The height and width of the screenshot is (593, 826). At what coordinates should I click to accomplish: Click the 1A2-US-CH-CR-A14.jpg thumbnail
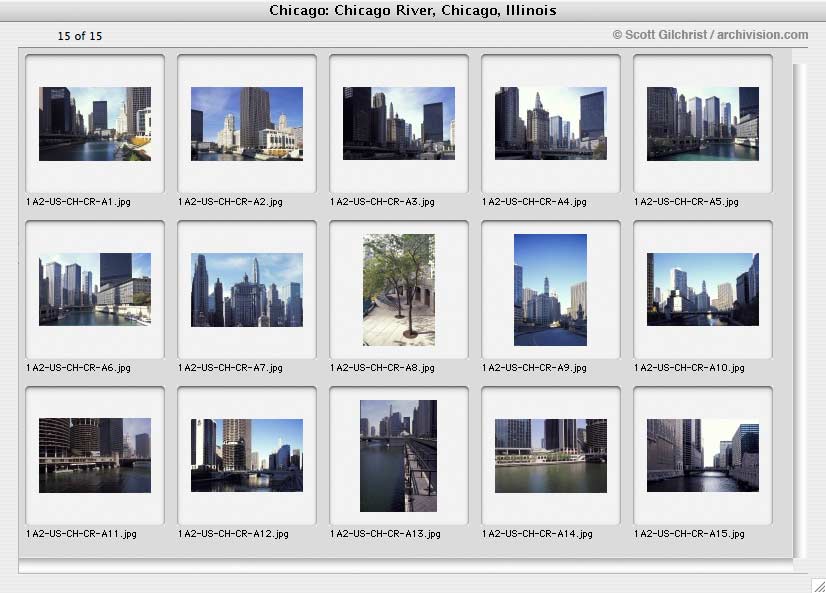coord(550,456)
